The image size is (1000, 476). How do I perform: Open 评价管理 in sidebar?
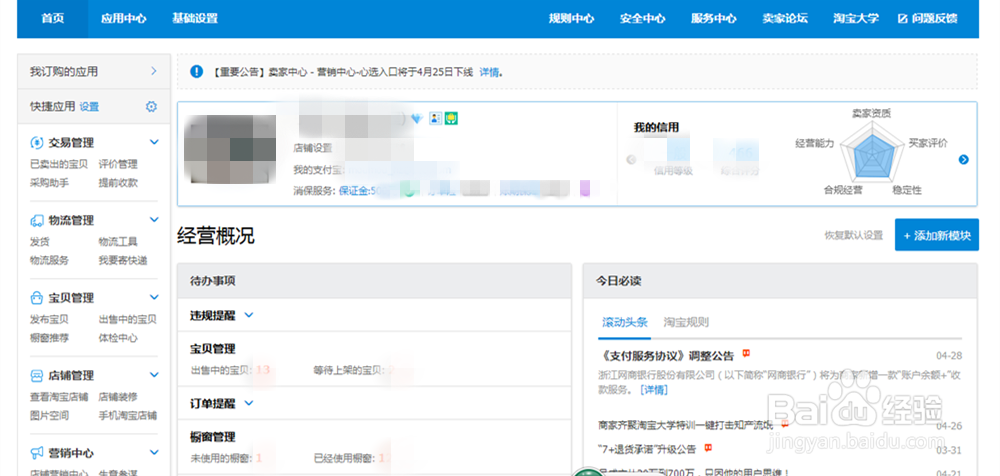pyautogui.click(x=118, y=164)
